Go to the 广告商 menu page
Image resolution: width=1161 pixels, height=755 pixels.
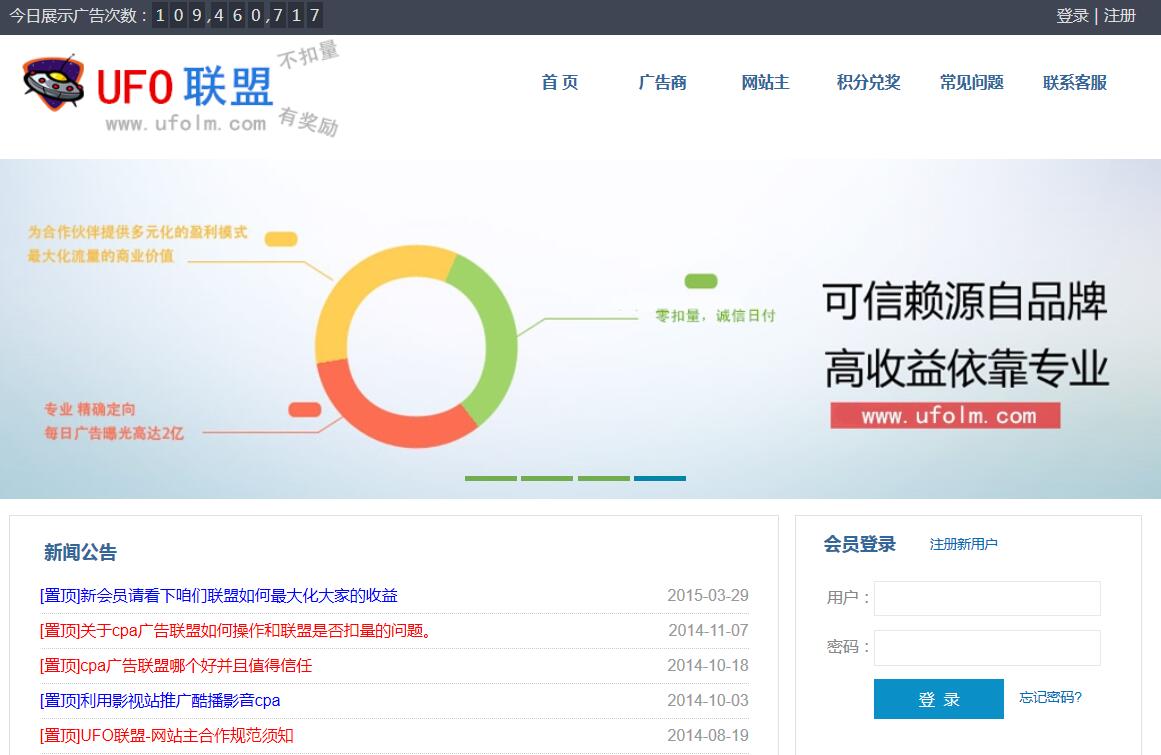[x=662, y=83]
